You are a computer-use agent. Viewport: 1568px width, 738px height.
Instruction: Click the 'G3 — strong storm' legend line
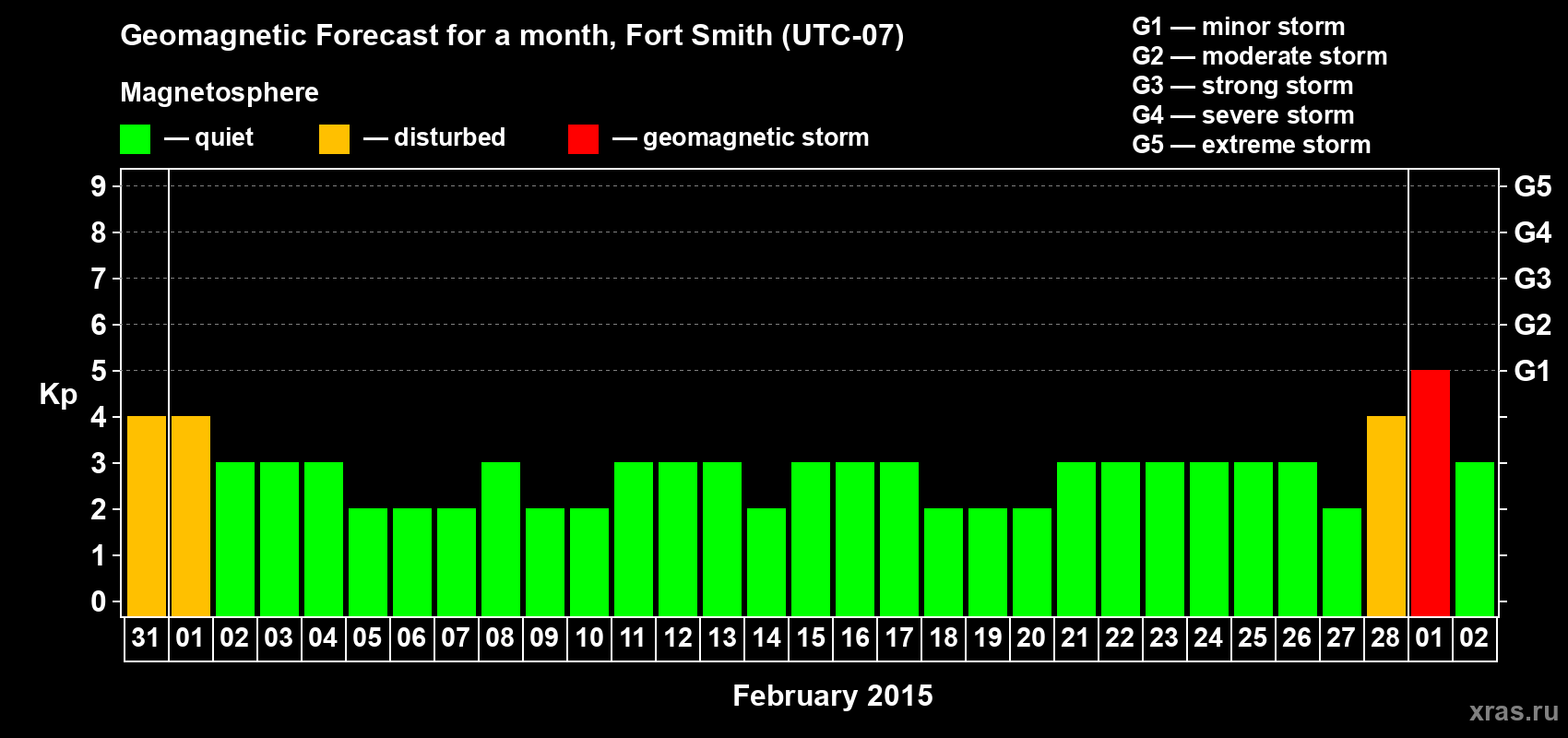(1242, 86)
